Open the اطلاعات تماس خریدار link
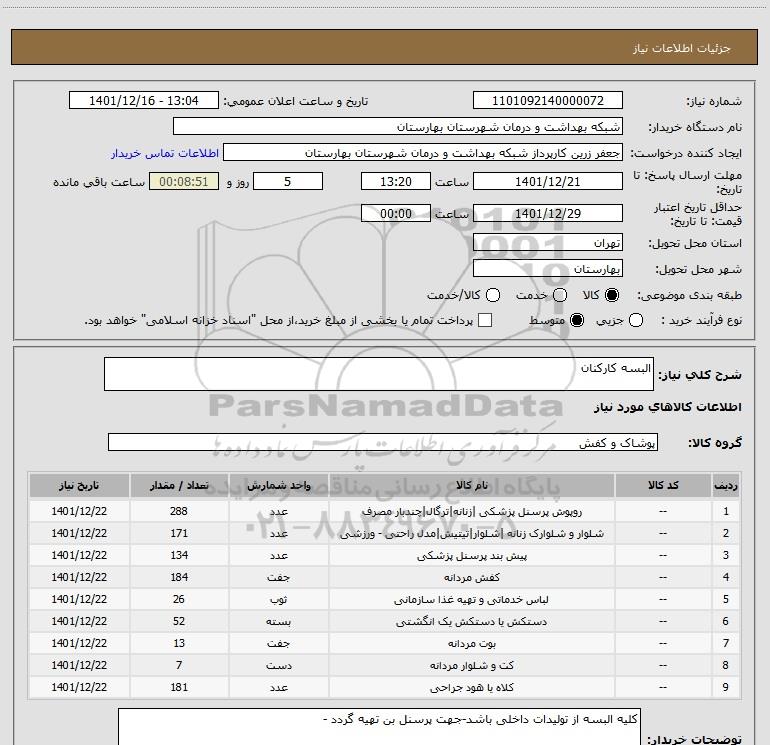 pos(165,153)
